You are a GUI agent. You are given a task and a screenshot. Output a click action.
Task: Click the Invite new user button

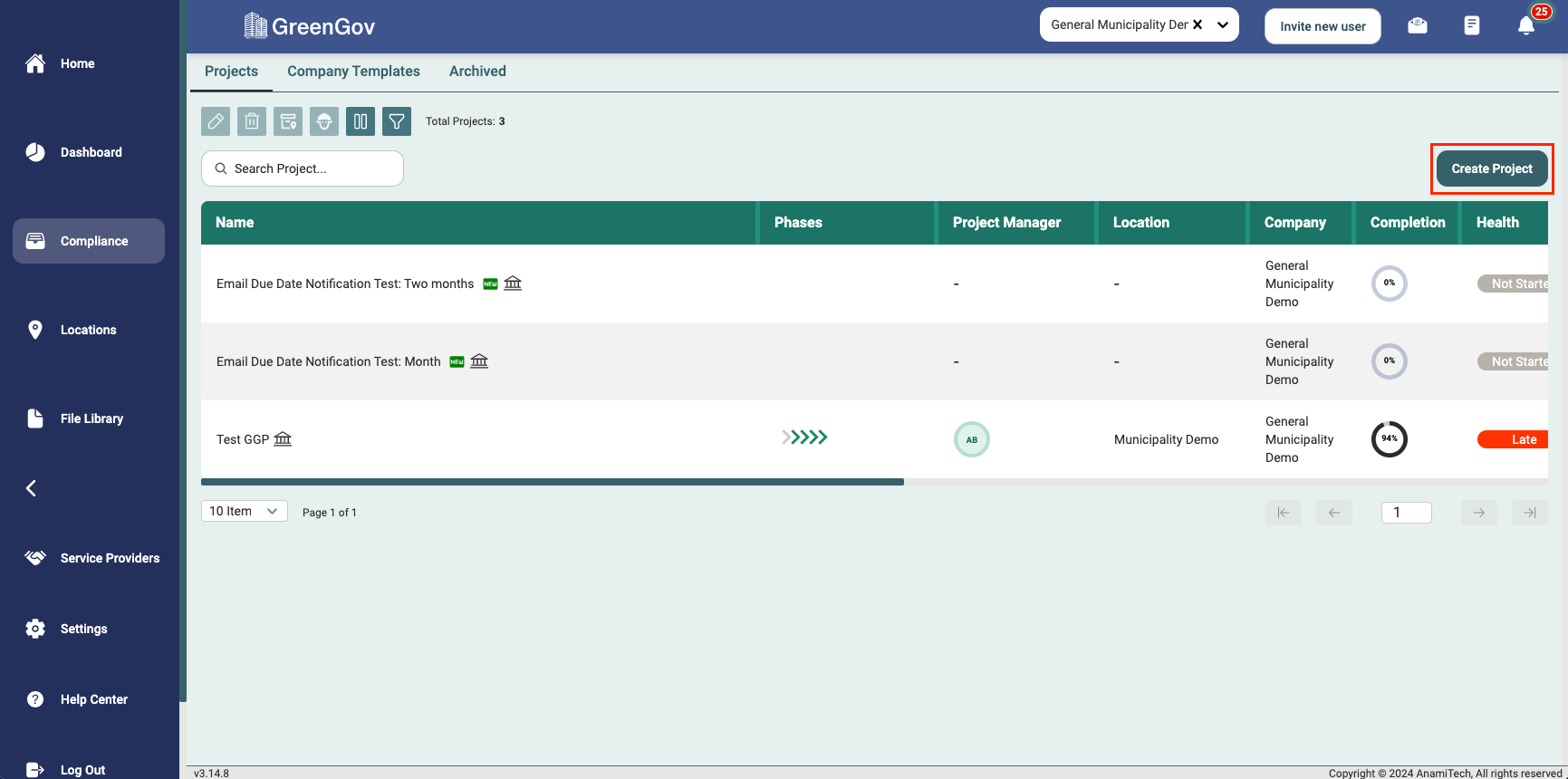coord(1323,26)
